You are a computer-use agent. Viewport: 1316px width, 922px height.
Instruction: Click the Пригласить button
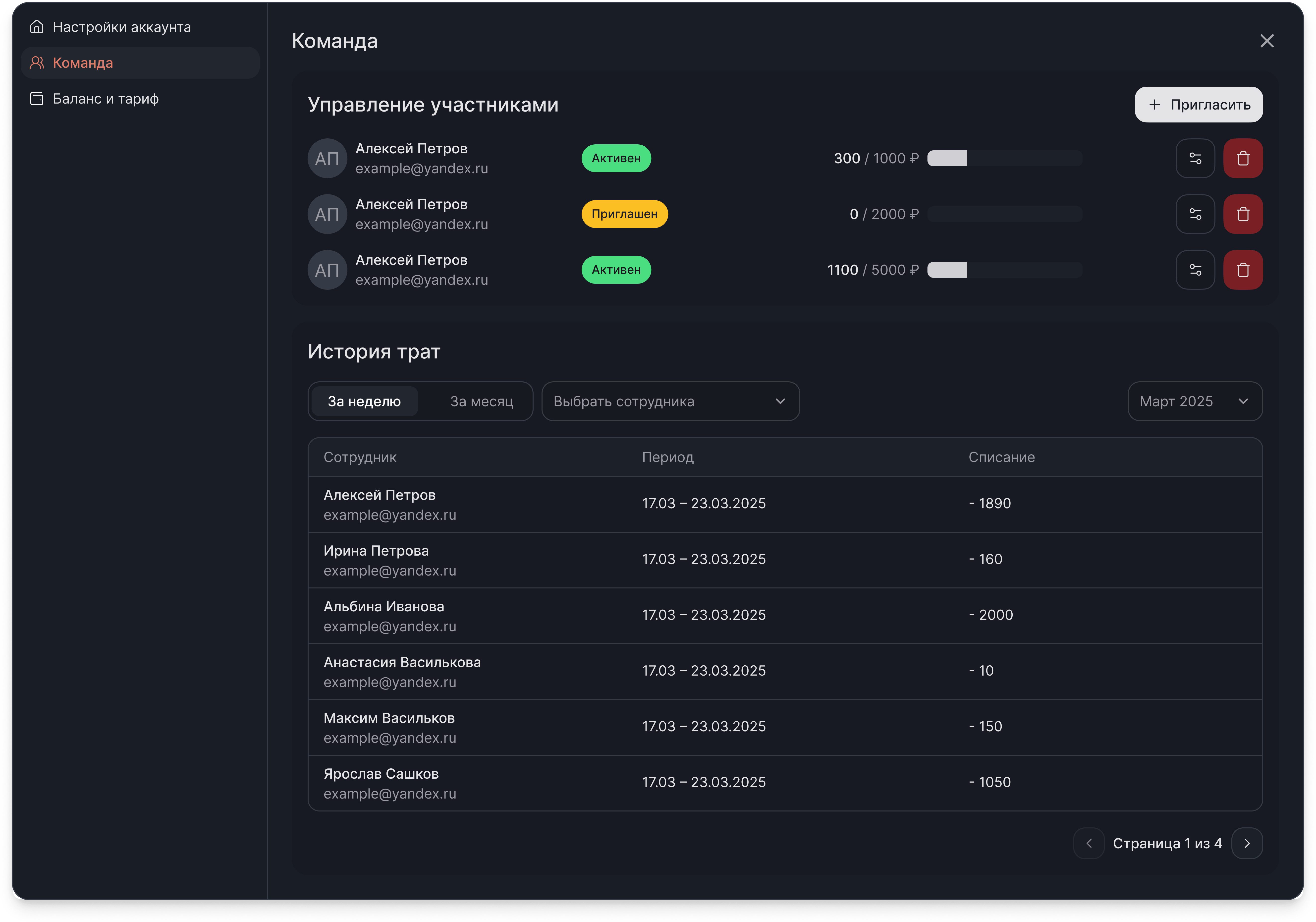(1199, 104)
